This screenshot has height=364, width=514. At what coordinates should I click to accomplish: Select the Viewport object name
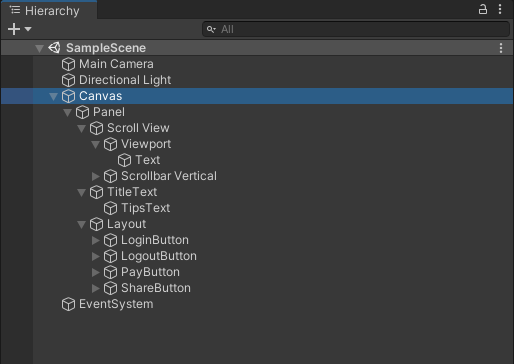[x=146, y=144]
